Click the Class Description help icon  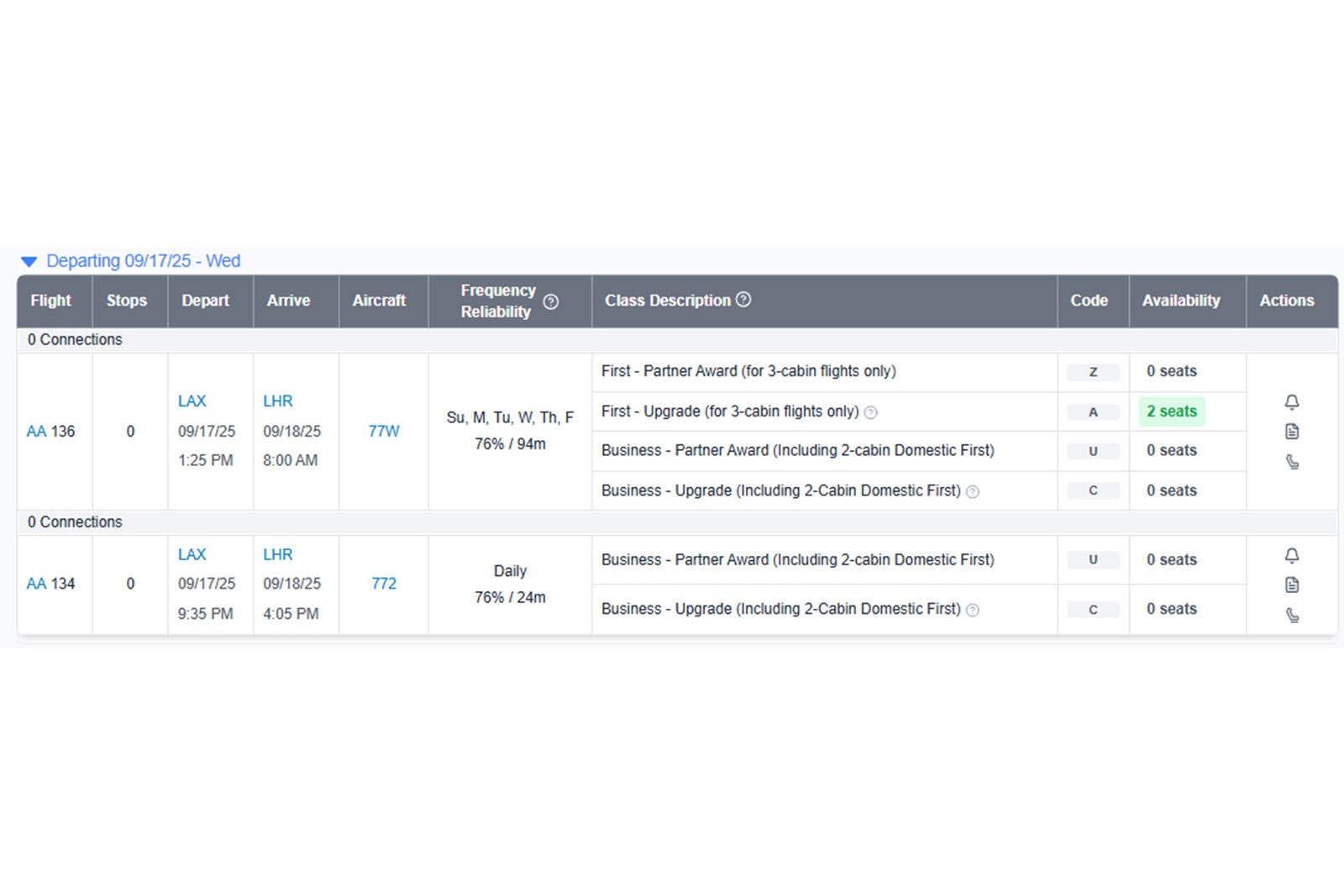743,300
